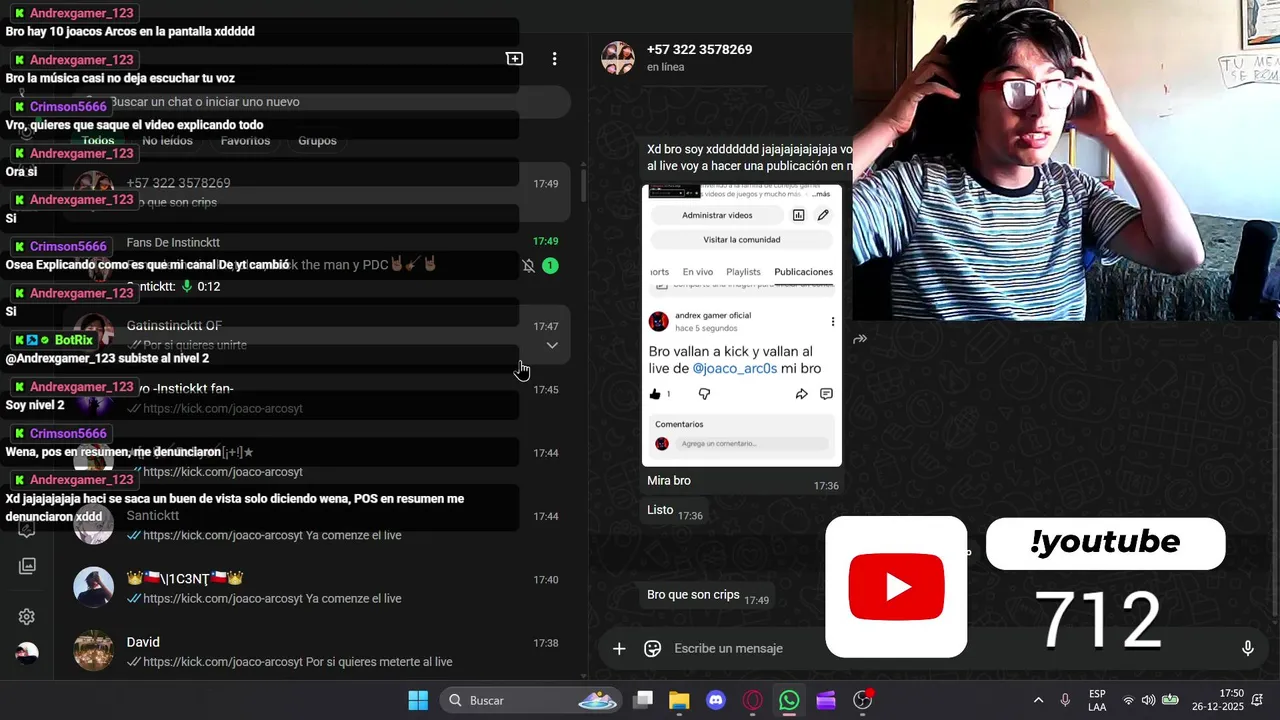
Task: Expand the chevron on Gatinstincktt OF chat
Action: coord(552,345)
